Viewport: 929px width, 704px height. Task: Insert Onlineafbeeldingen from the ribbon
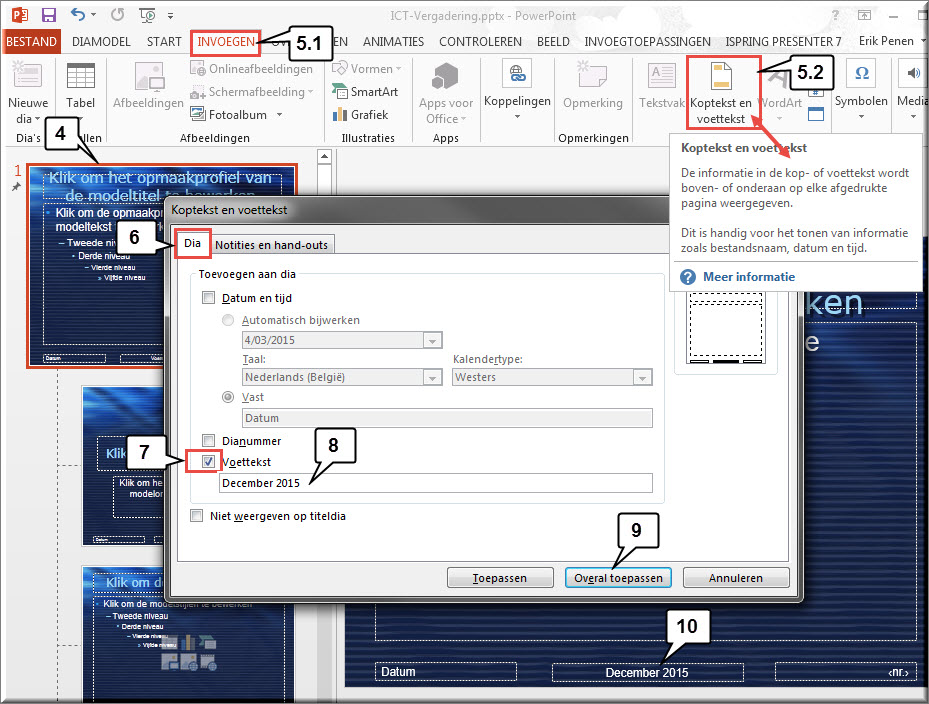pyautogui.click(x=251, y=69)
